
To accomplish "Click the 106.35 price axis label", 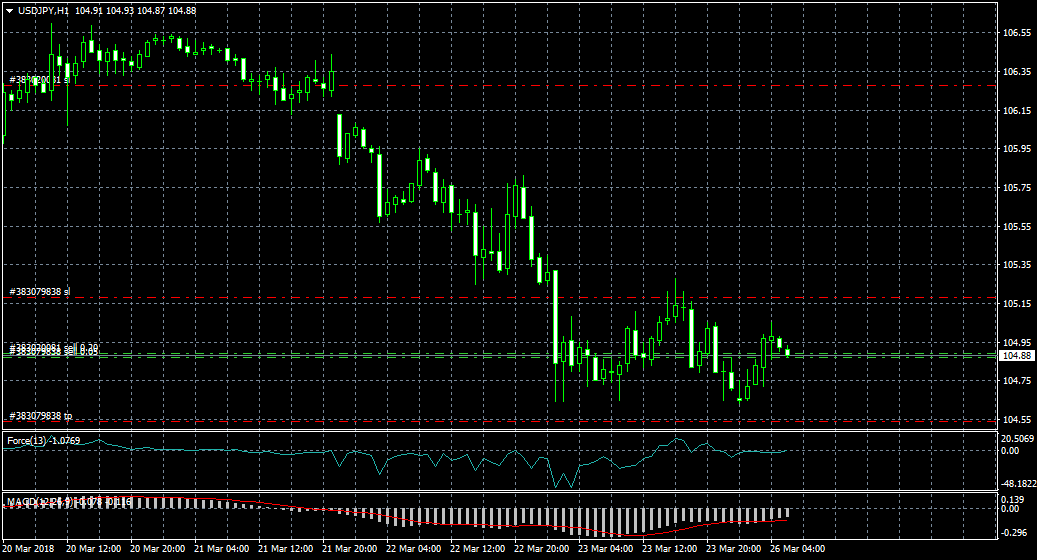I will click(x=1016, y=71).
